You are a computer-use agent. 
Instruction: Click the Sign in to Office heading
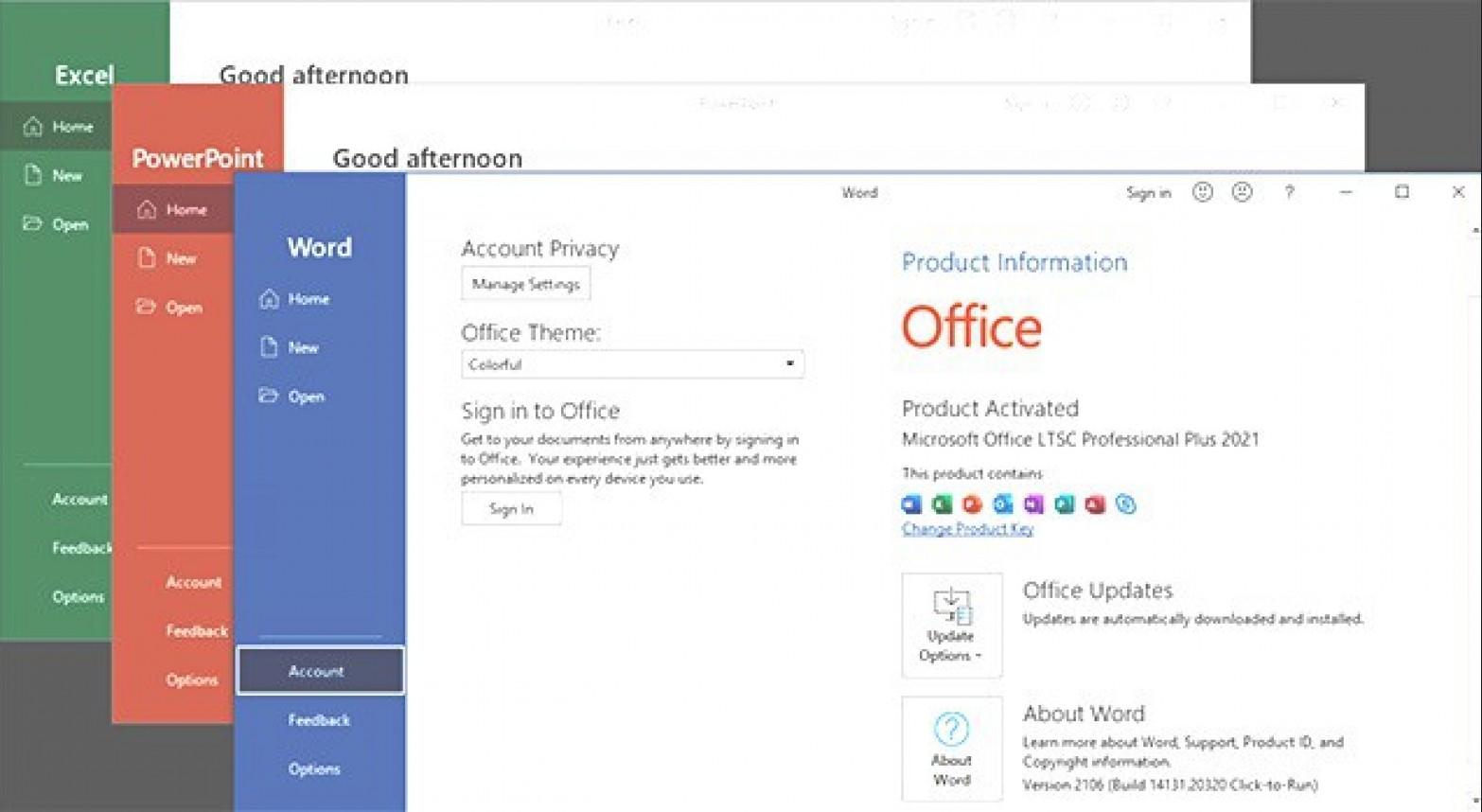point(540,411)
